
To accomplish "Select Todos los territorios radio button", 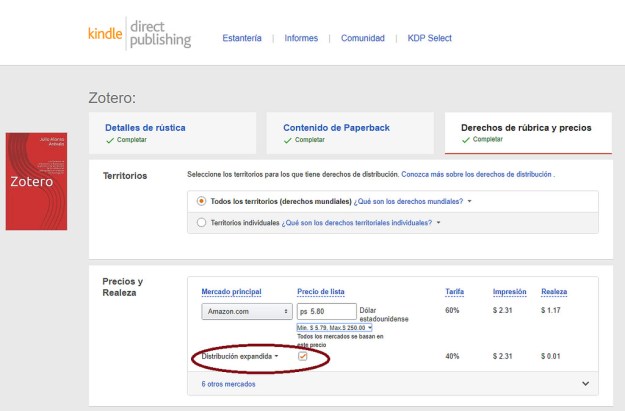I will pos(202,201).
